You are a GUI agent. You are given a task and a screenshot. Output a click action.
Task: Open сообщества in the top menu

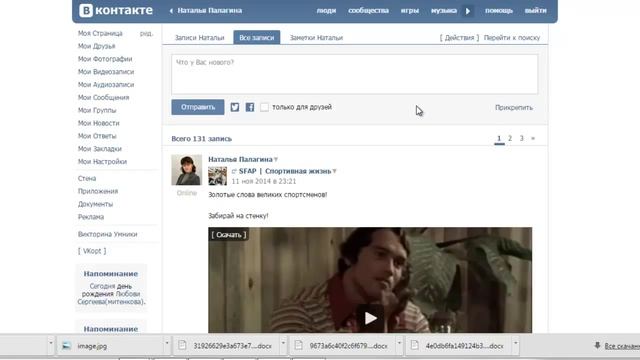(x=369, y=11)
